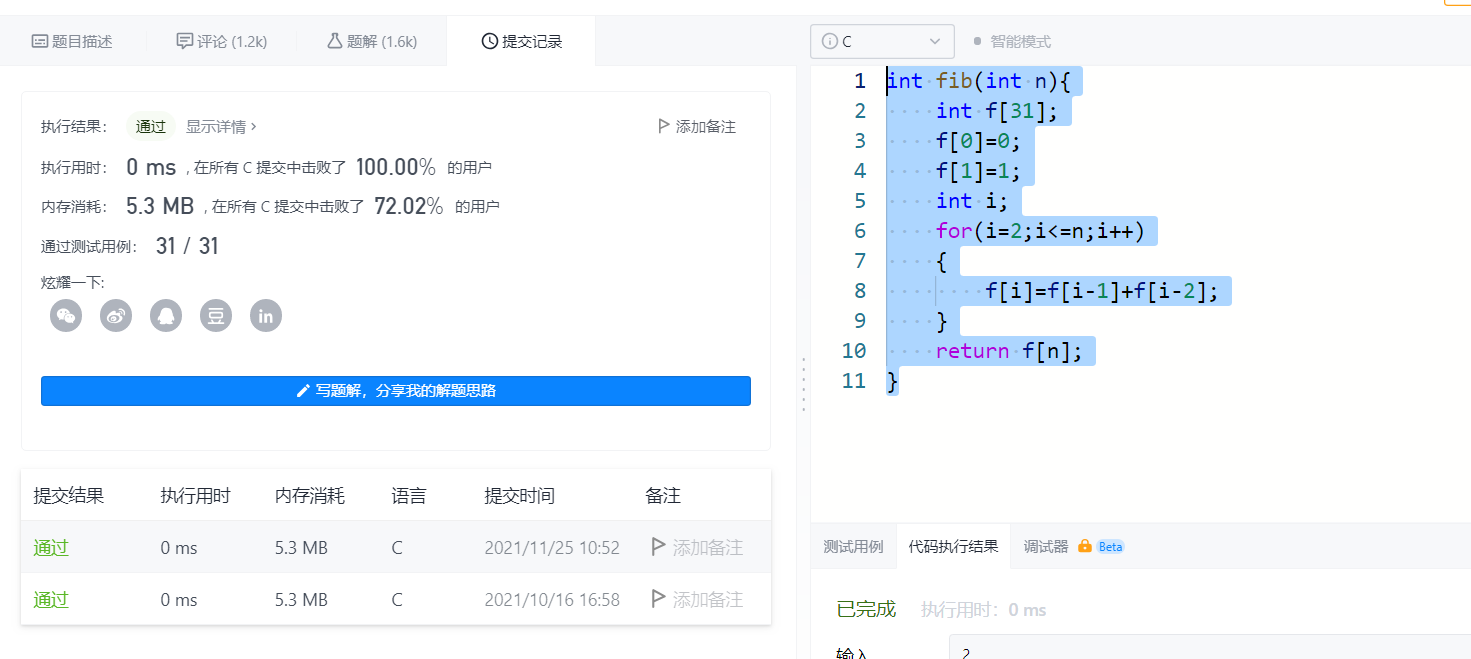Share result via QQ icon
This screenshot has height=659, width=1471.
(x=166, y=316)
